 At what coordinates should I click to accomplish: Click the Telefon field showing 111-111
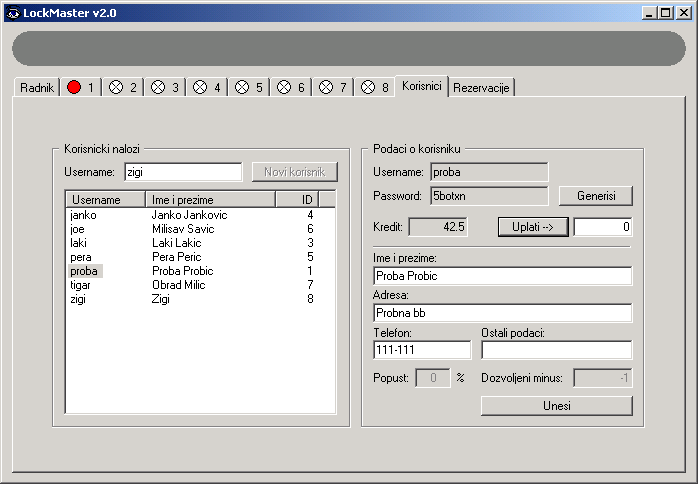[422, 350]
